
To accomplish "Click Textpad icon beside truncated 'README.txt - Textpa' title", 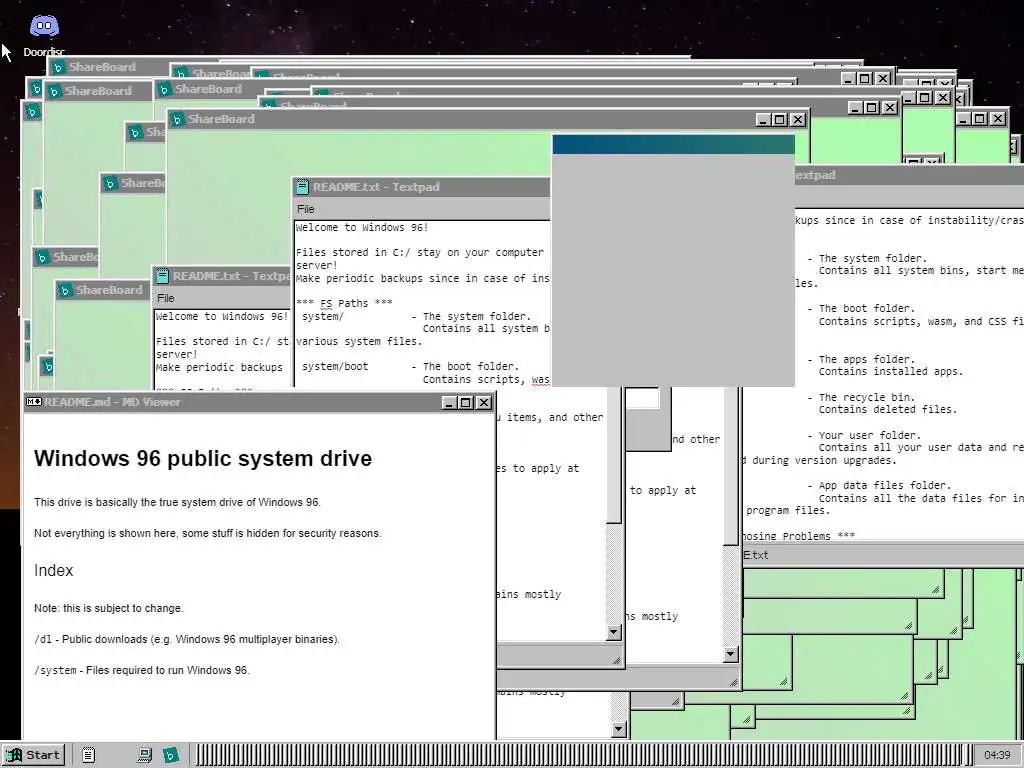I will 162,276.
